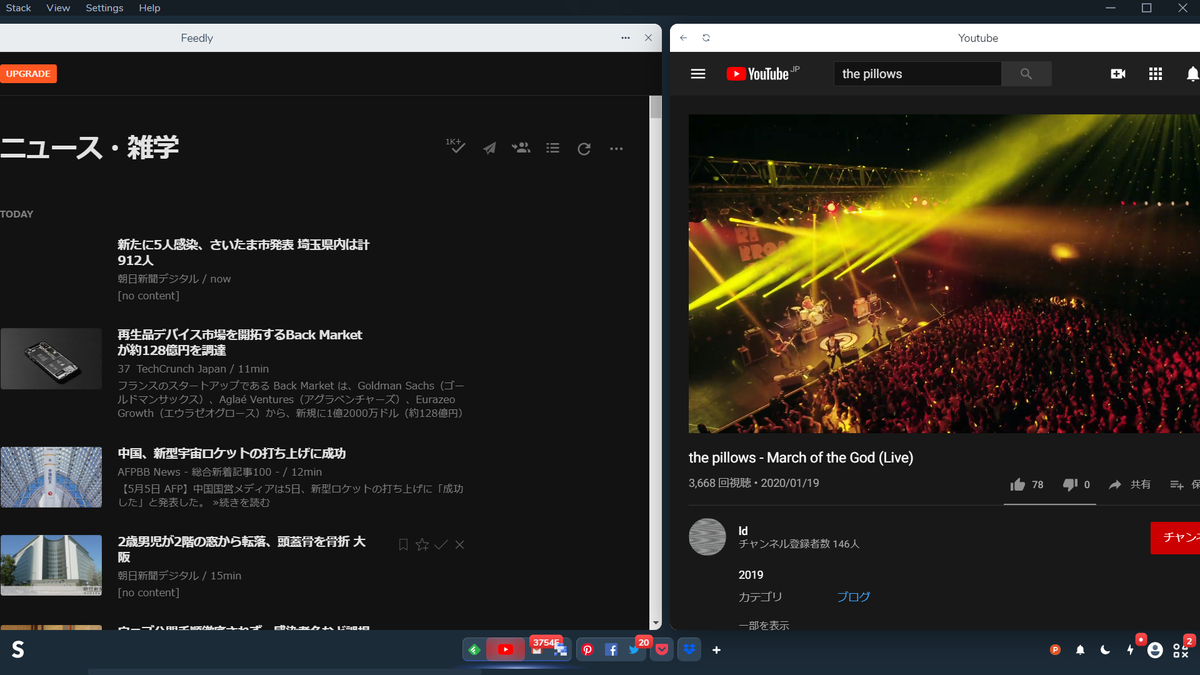The height and width of the screenshot is (675, 1200).
Task: Hide the 2歳男児 article
Action: [460, 545]
